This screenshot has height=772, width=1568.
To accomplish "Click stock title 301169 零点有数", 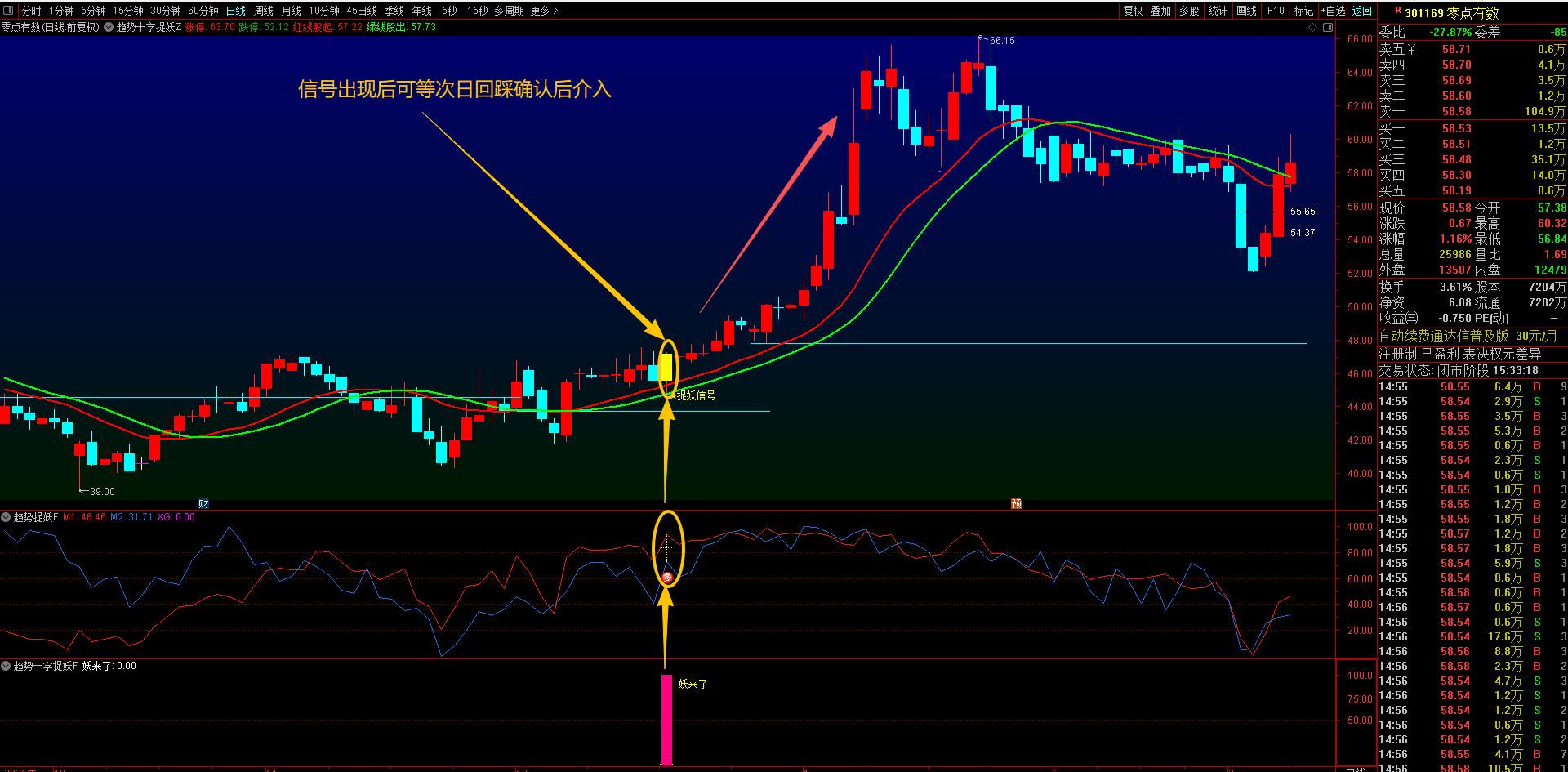I will click(1452, 13).
